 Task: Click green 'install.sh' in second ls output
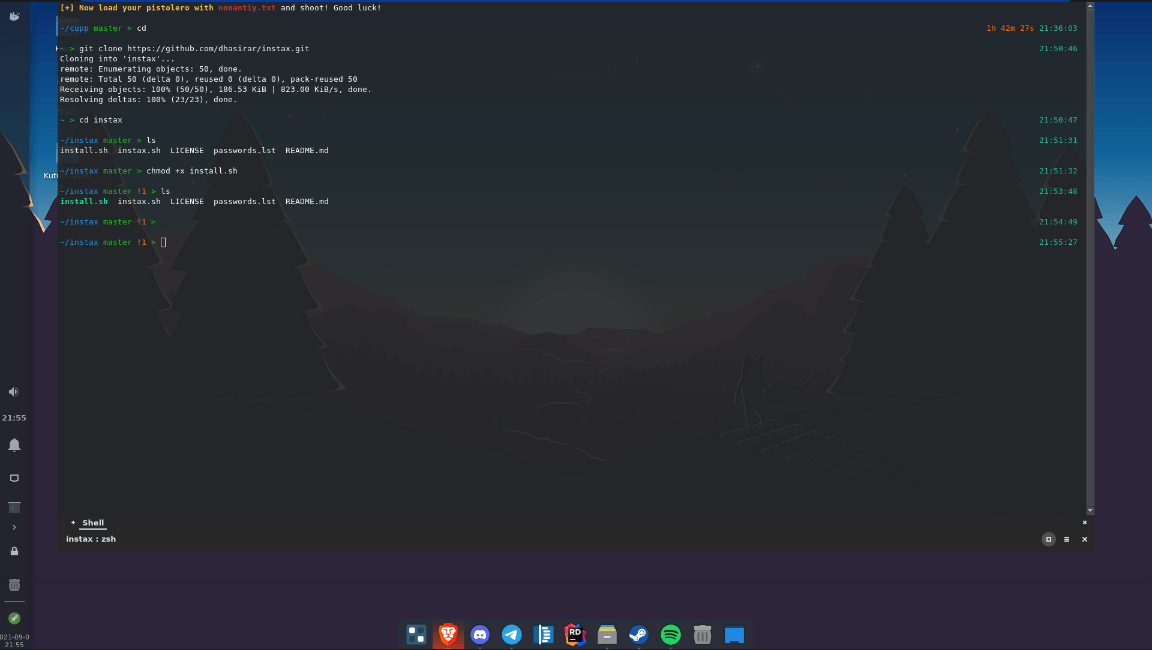[84, 201]
